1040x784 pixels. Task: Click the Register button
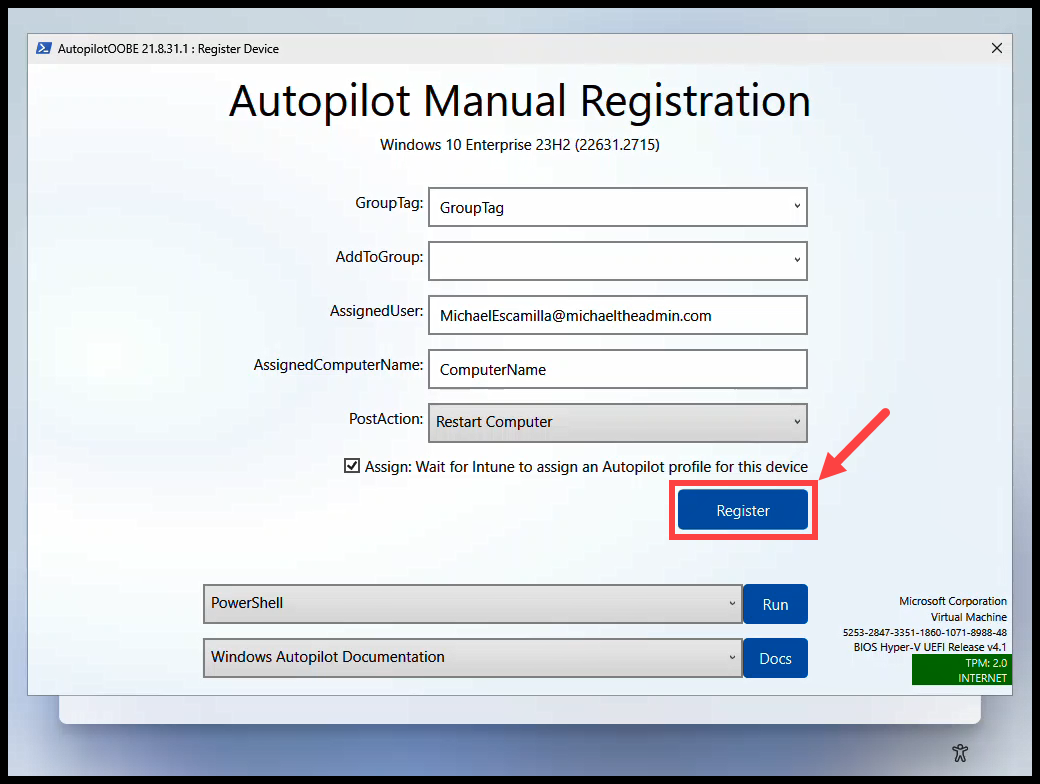[742, 510]
